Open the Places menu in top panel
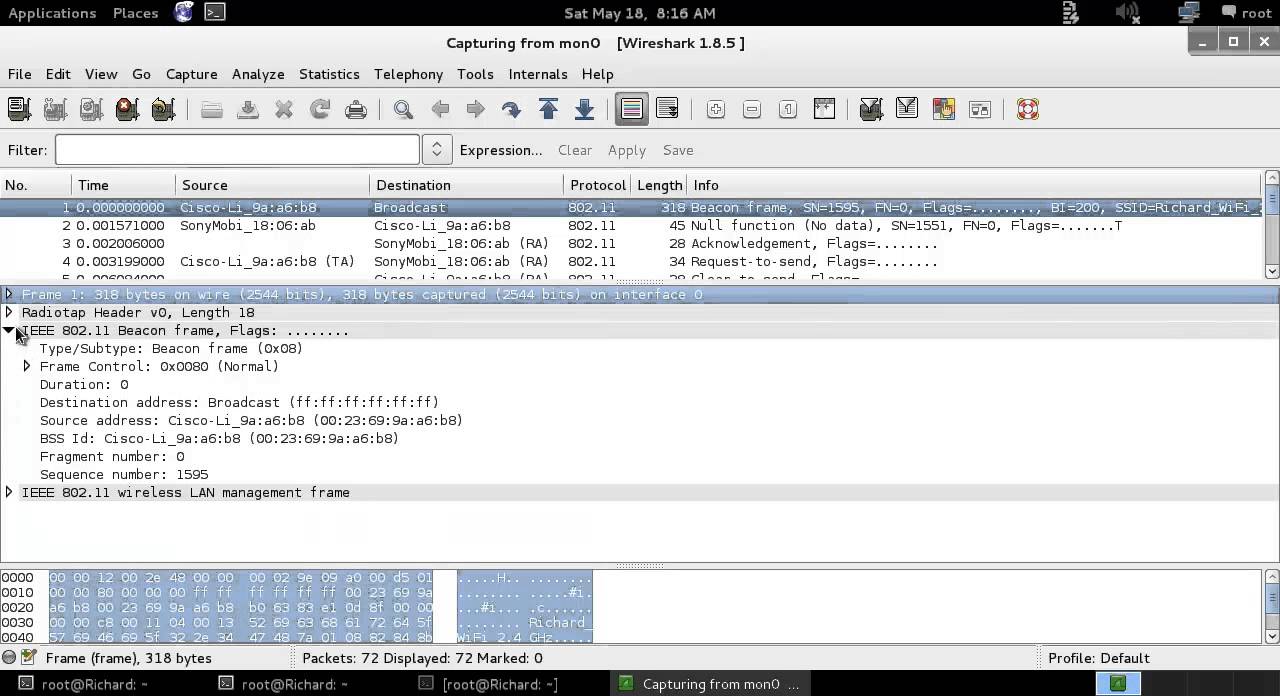This screenshot has width=1280, height=696. point(135,13)
